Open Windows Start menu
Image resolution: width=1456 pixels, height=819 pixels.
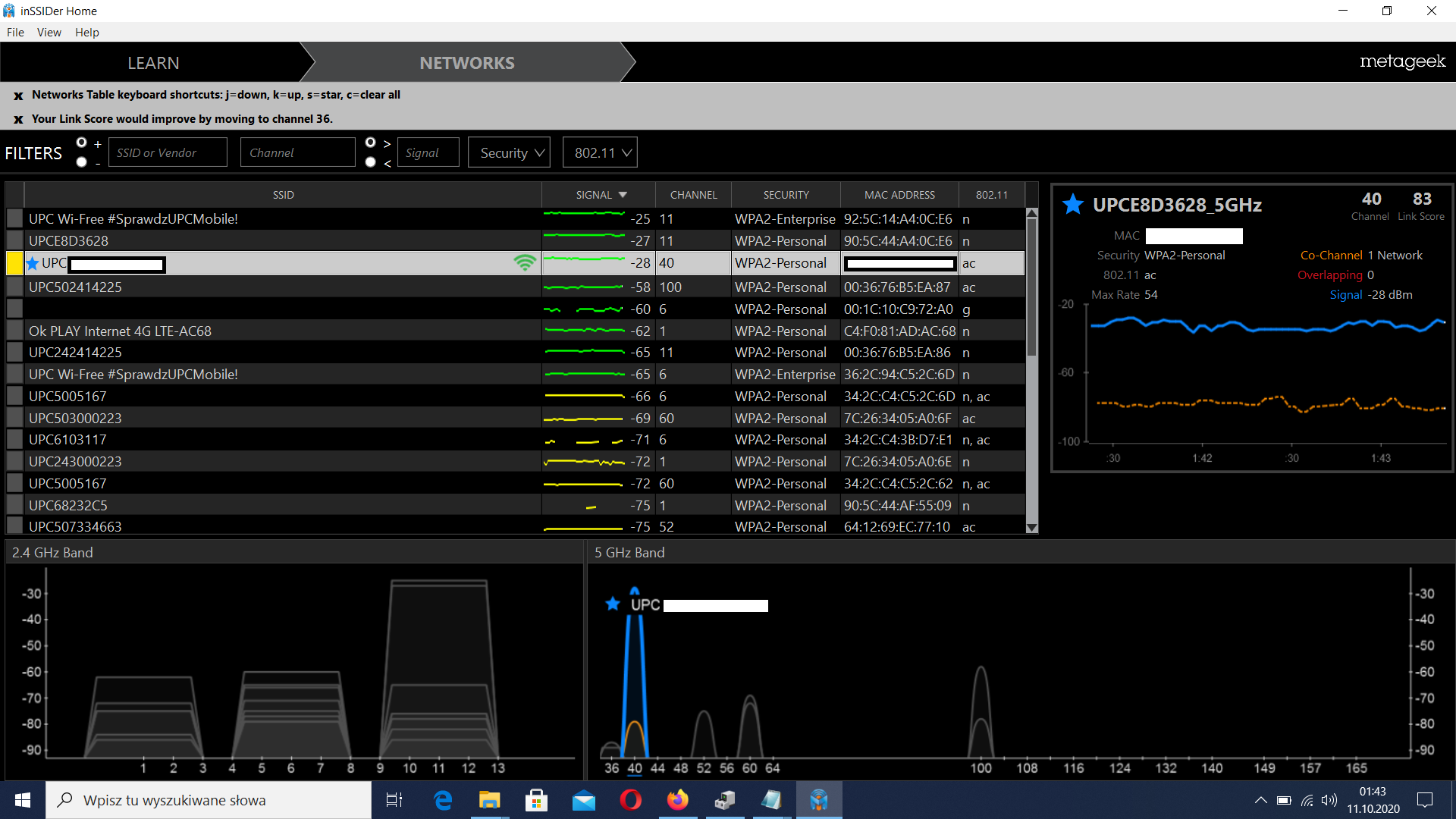point(23,800)
